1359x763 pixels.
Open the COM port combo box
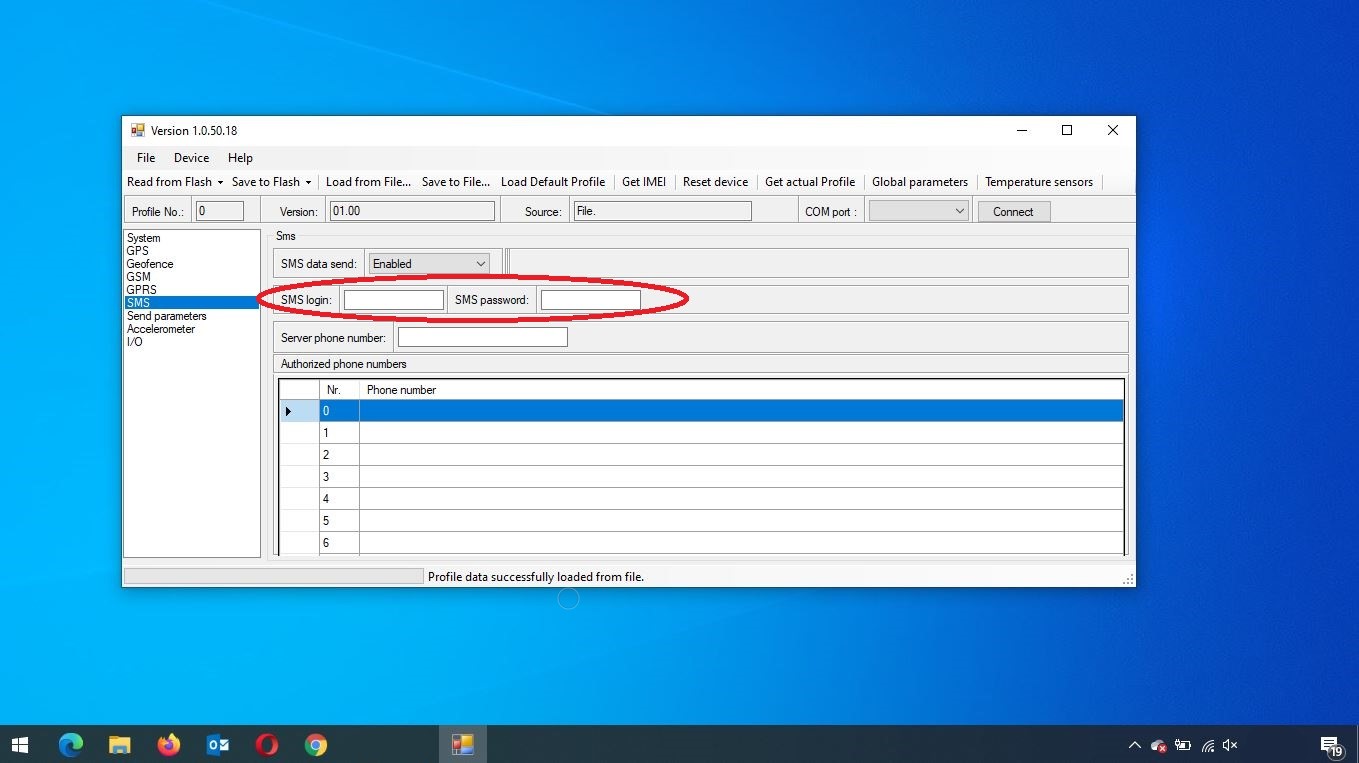click(x=918, y=211)
